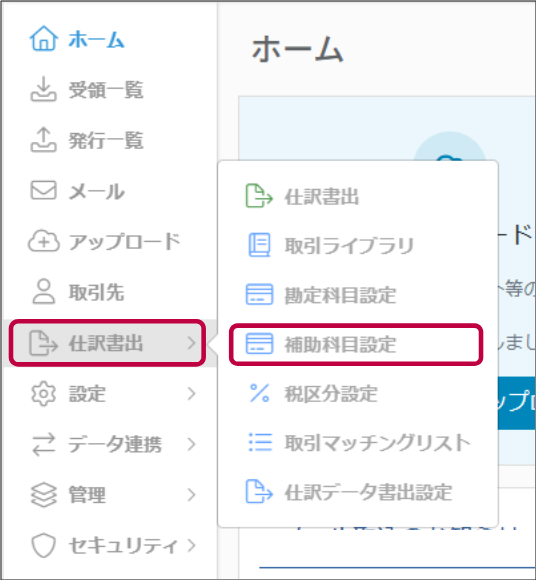Image resolution: width=536 pixels, height=580 pixels.
Task: Click the 発行一覧 upload tray icon
Action: (x=44, y=140)
